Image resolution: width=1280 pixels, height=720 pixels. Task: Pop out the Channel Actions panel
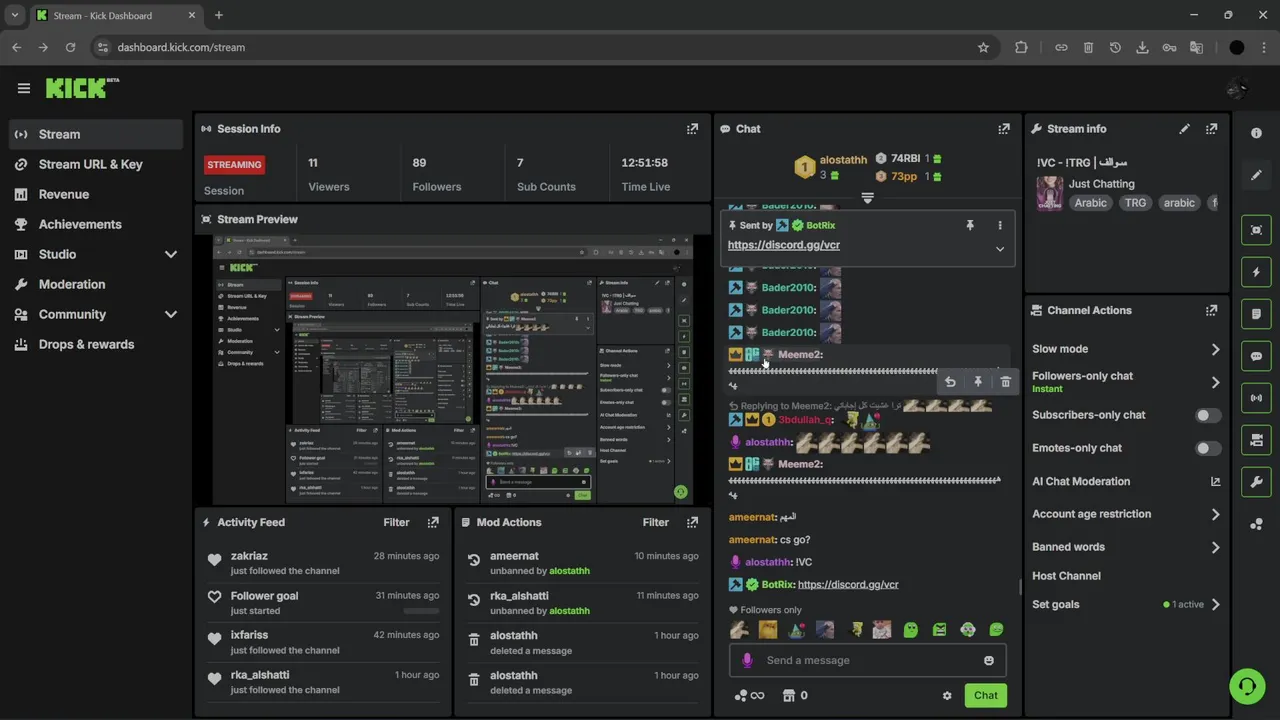(1211, 310)
